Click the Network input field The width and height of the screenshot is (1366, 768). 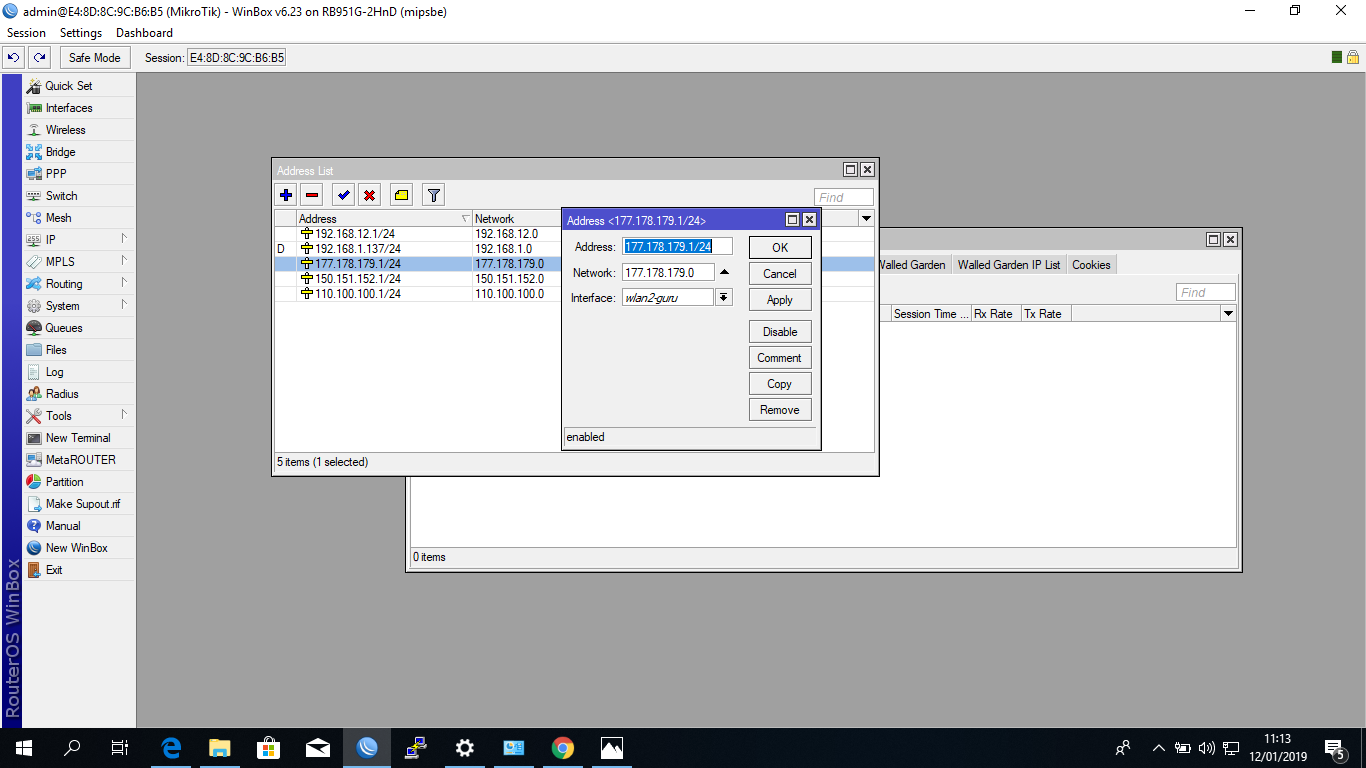668,272
